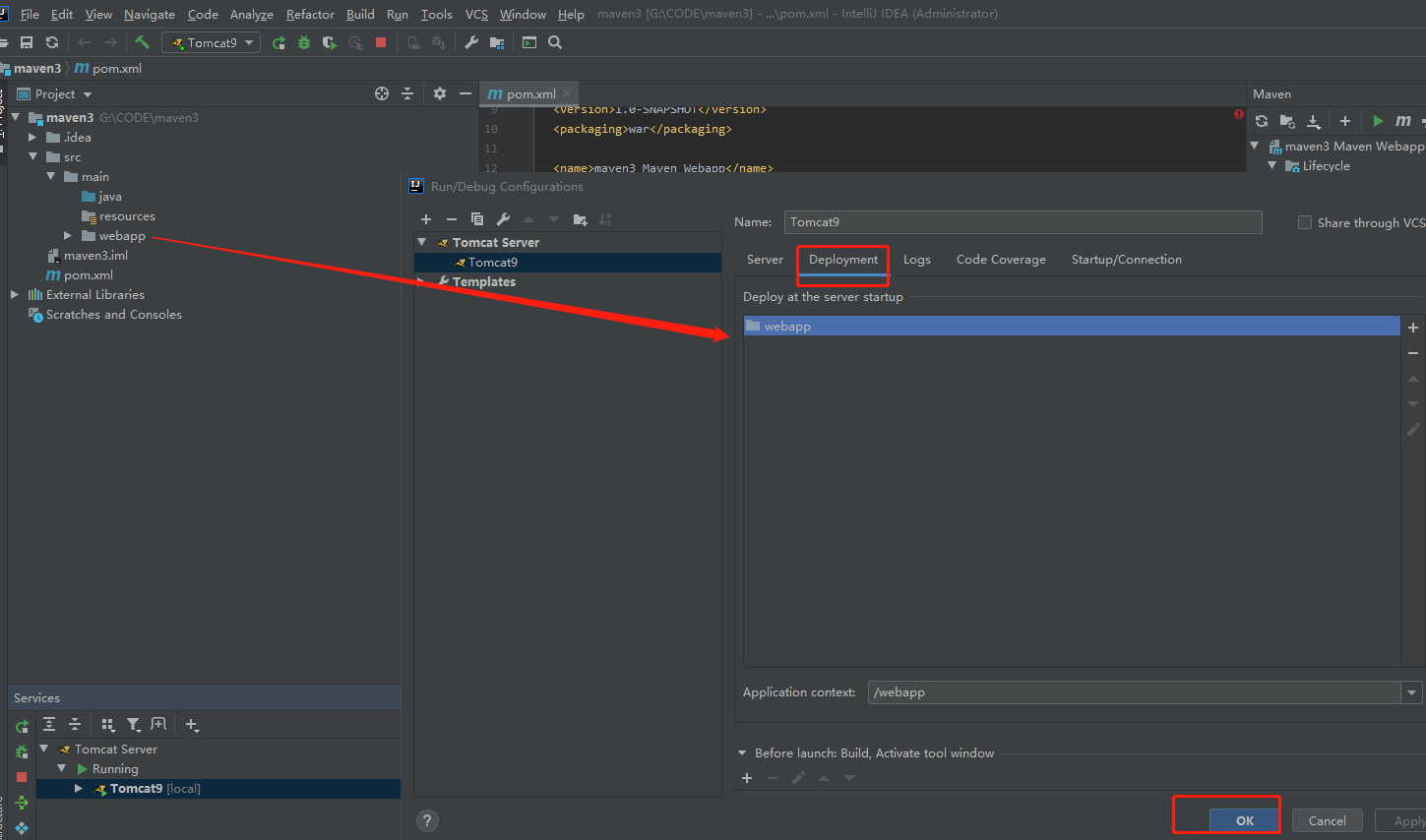Open the Refactor menu
The height and width of the screenshot is (840, 1426).
click(x=310, y=14)
